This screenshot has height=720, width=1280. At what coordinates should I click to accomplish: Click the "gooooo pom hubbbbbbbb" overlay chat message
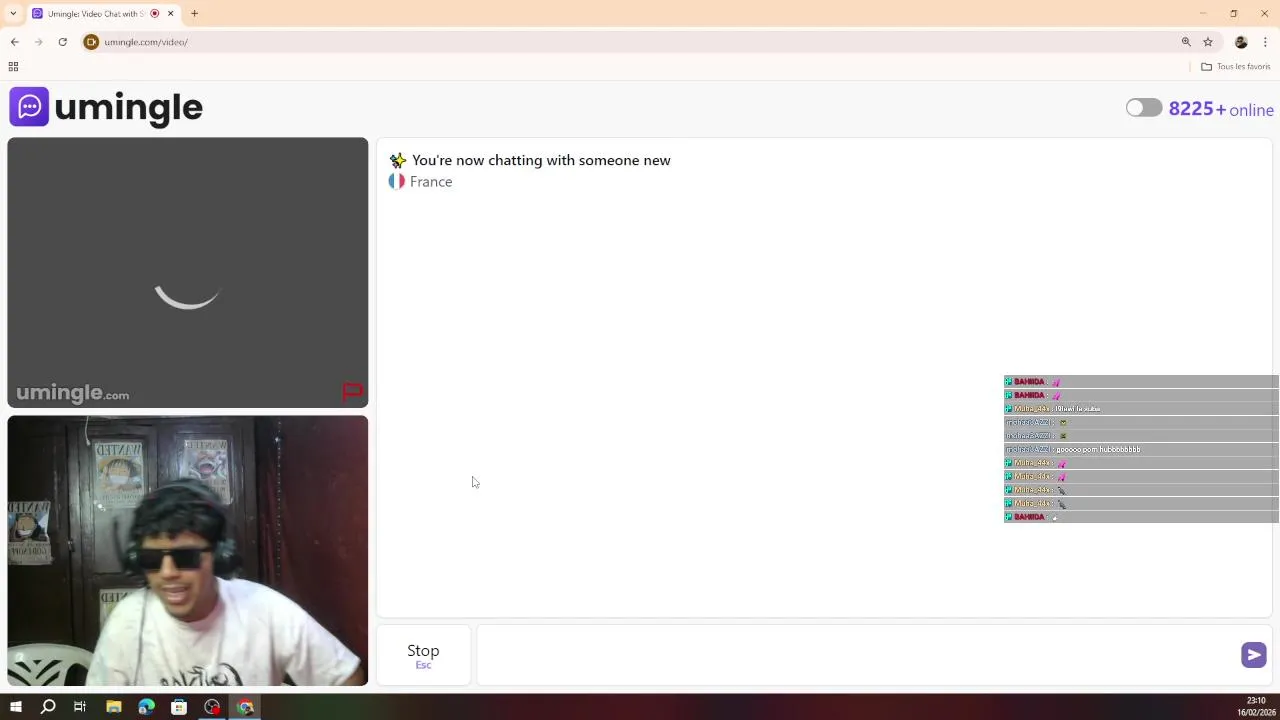1098,450
